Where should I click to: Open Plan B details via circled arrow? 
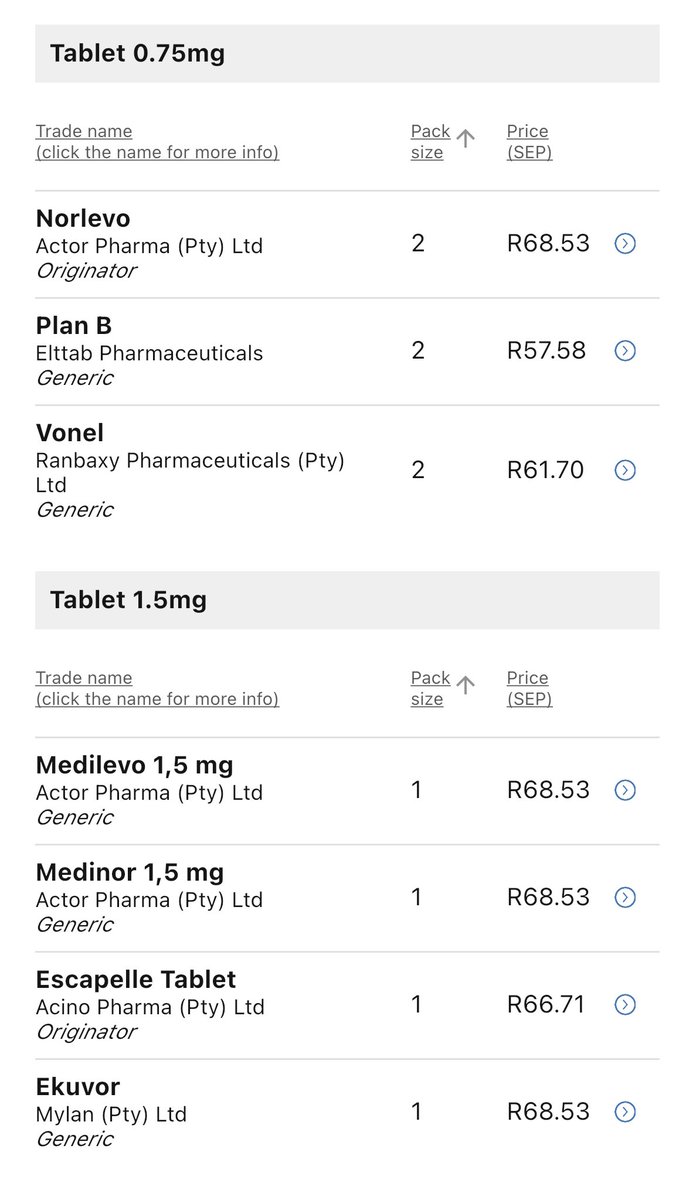tap(625, 350)
